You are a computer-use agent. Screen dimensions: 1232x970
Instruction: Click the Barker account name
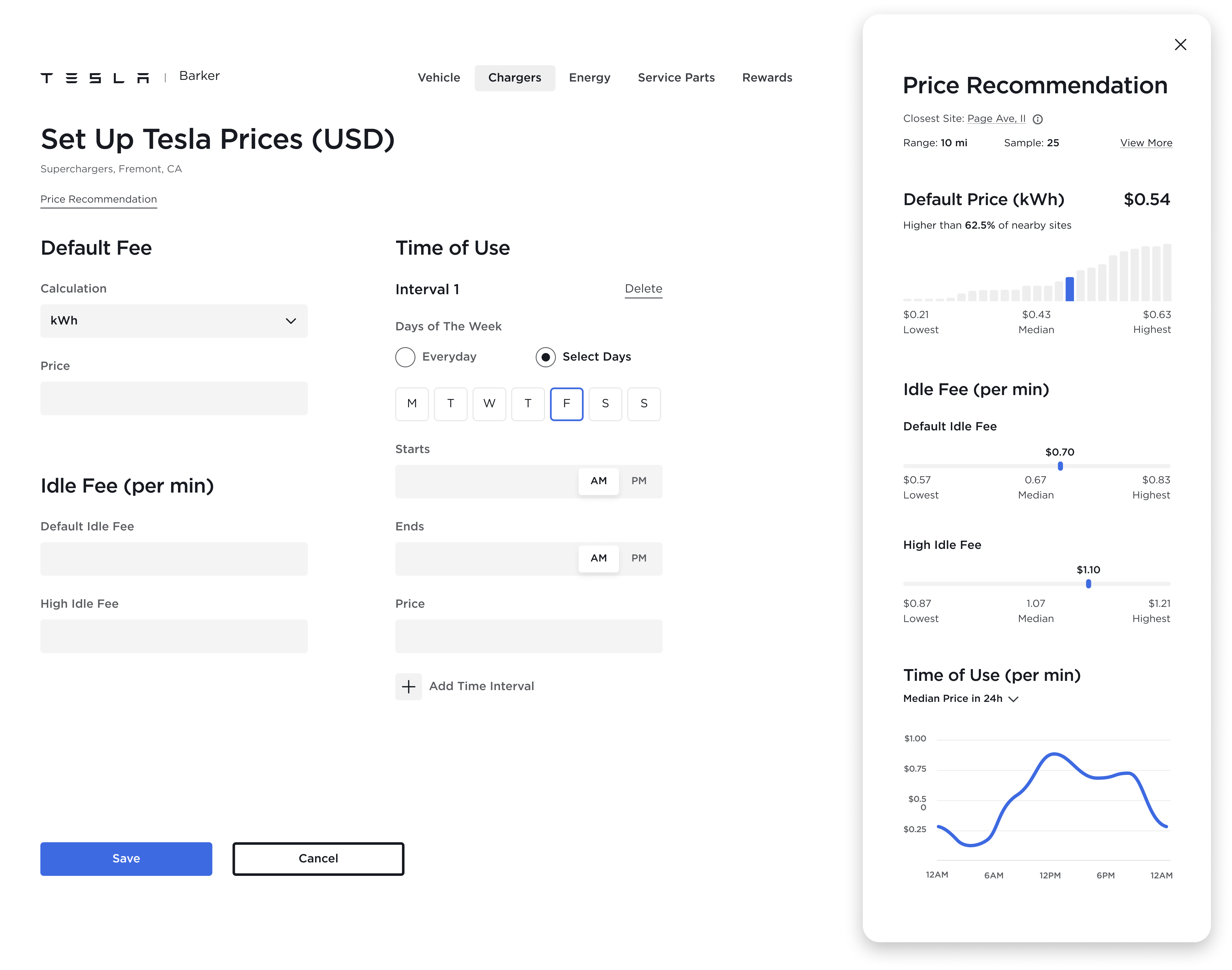click(x=199, y=76)
